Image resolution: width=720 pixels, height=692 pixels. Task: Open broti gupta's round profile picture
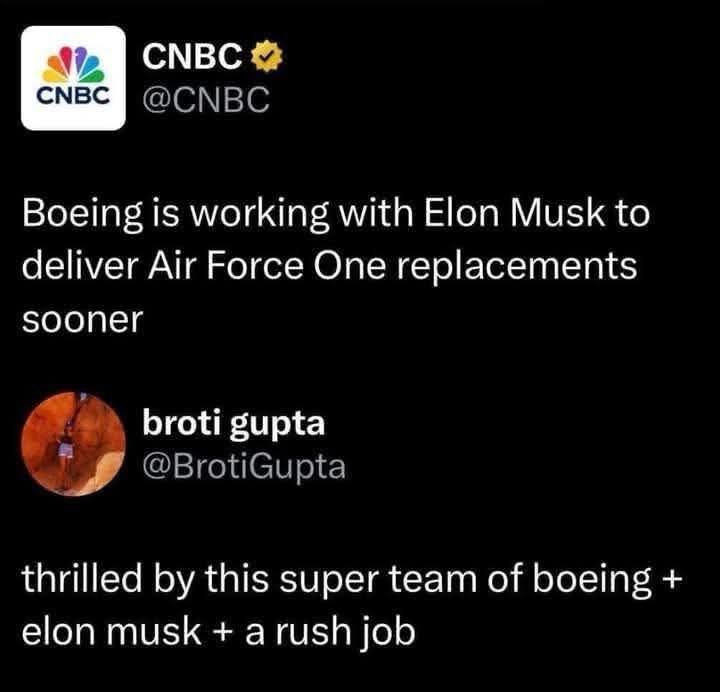coord(72,444)
